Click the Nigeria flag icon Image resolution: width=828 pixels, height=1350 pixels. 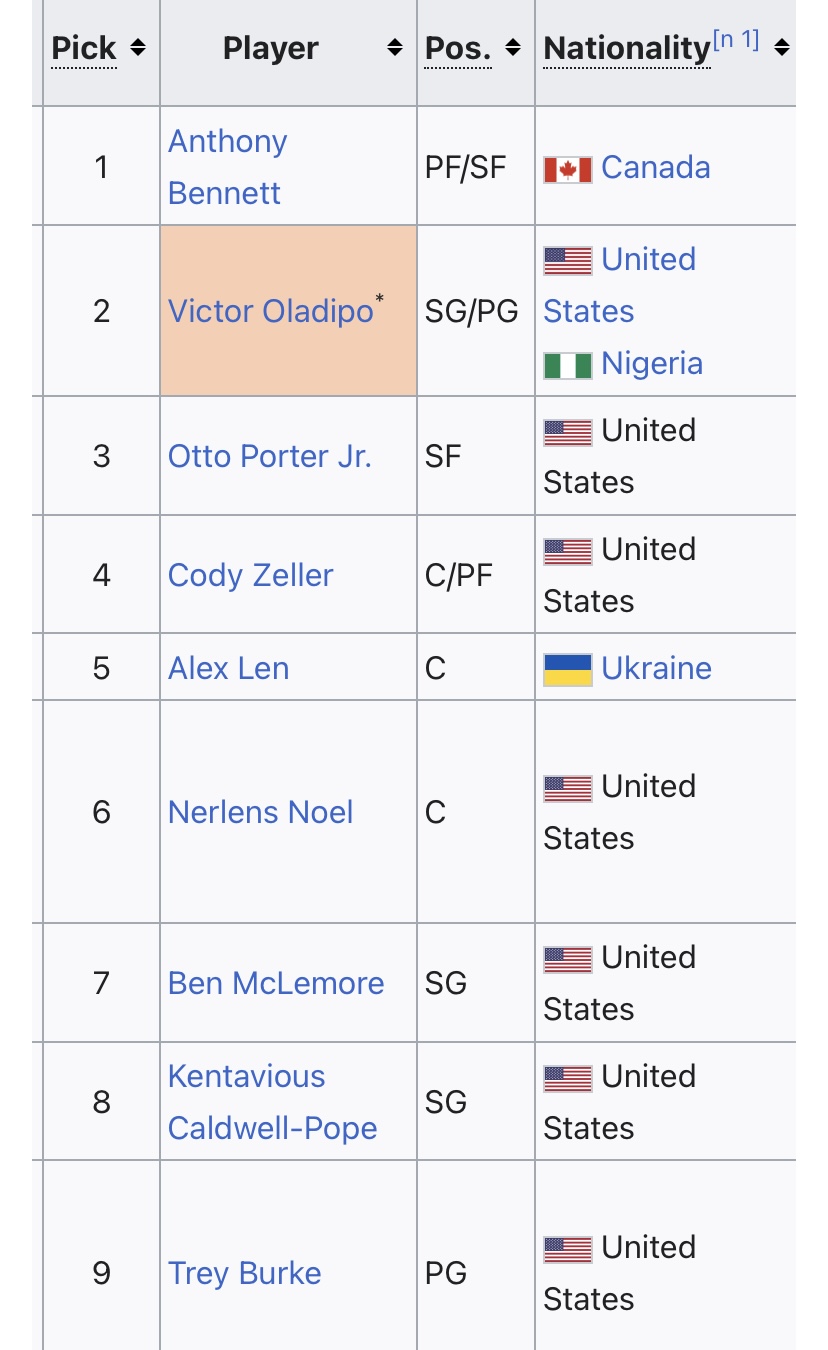click(568, 364)
